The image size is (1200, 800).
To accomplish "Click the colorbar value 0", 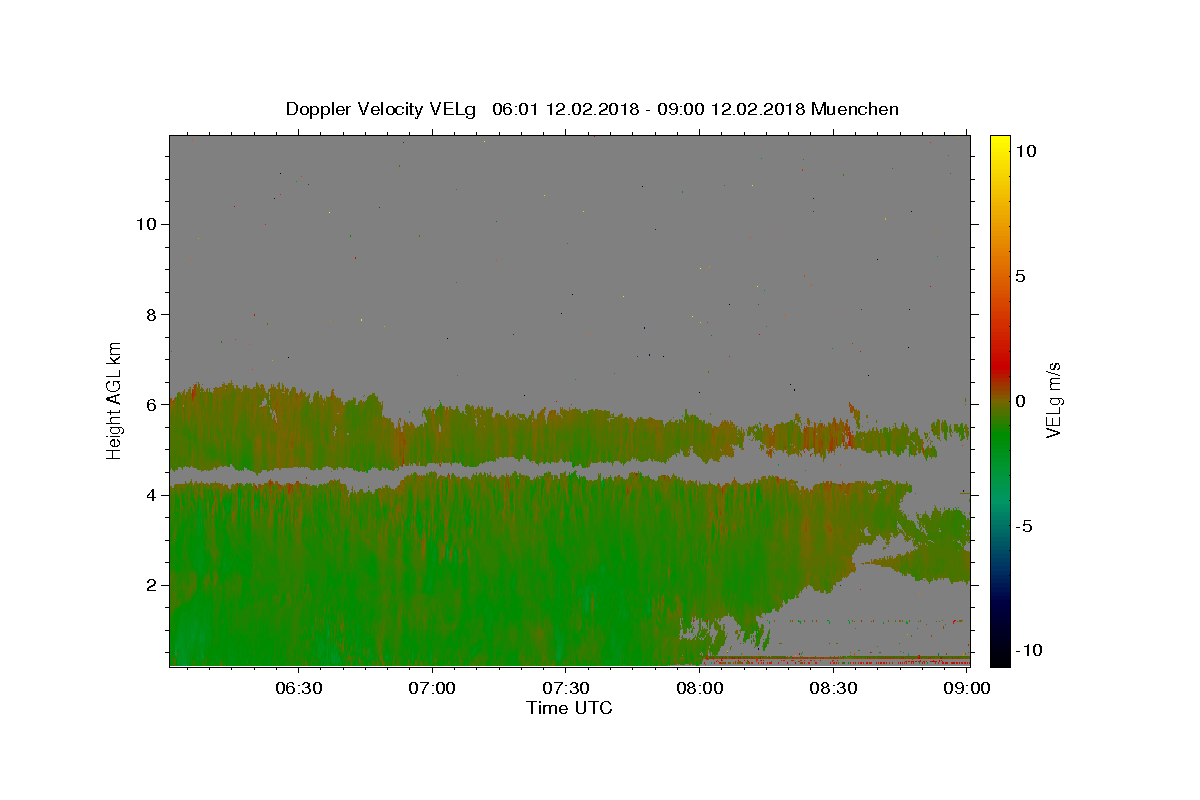I will click(1021, 401).
